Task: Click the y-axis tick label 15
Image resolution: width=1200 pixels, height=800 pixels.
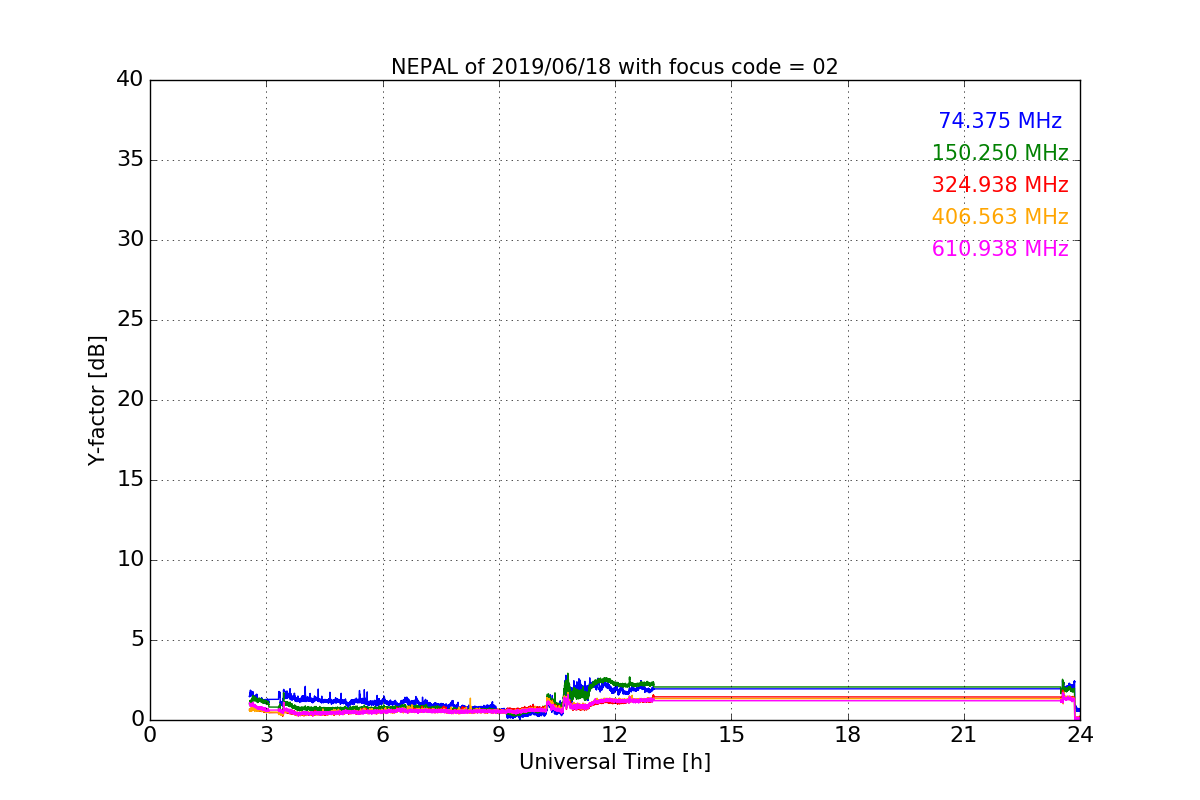Action: [130, 480]
